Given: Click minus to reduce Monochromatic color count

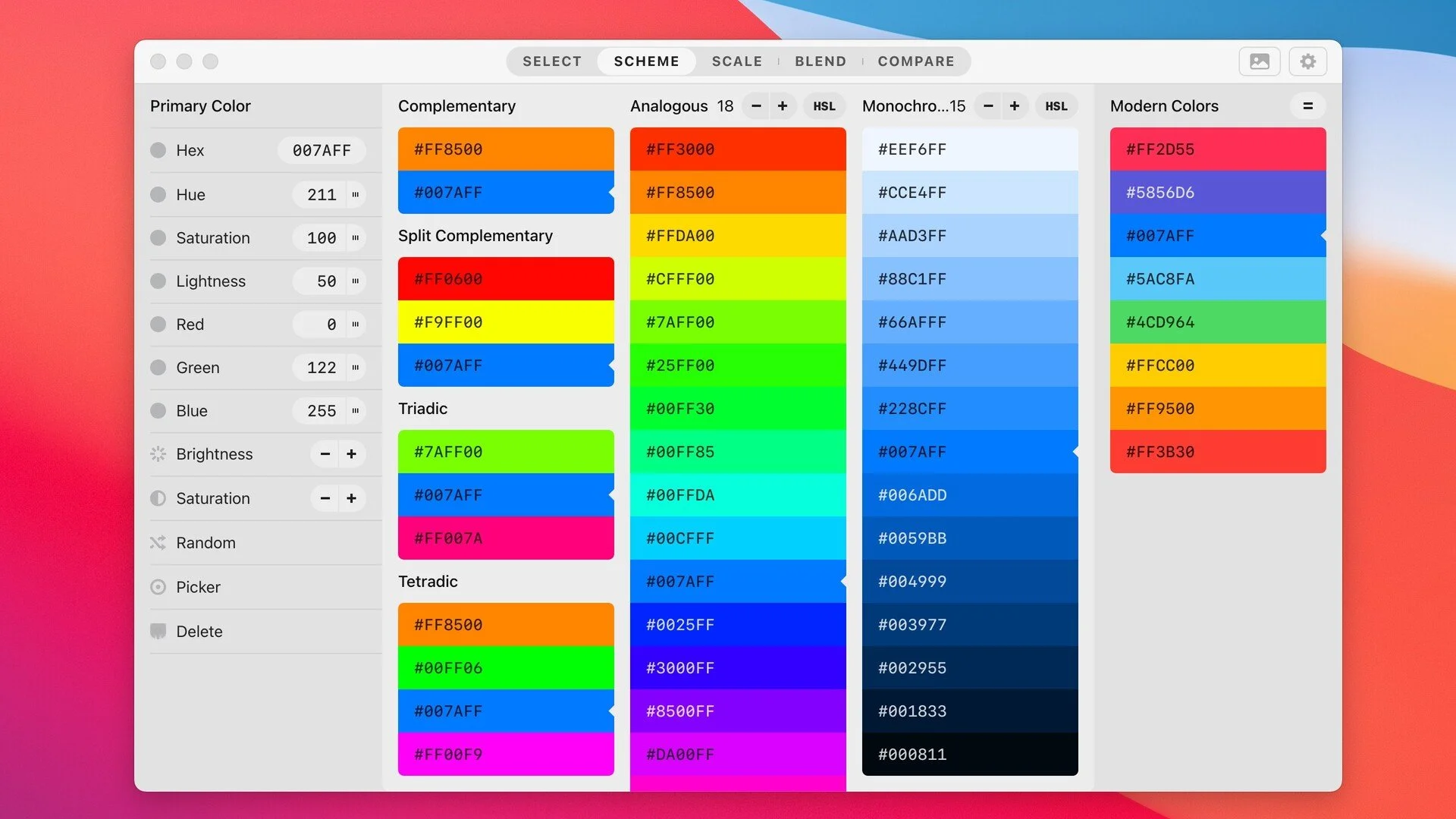Looking at the screenshot, I should coord(988,105).
